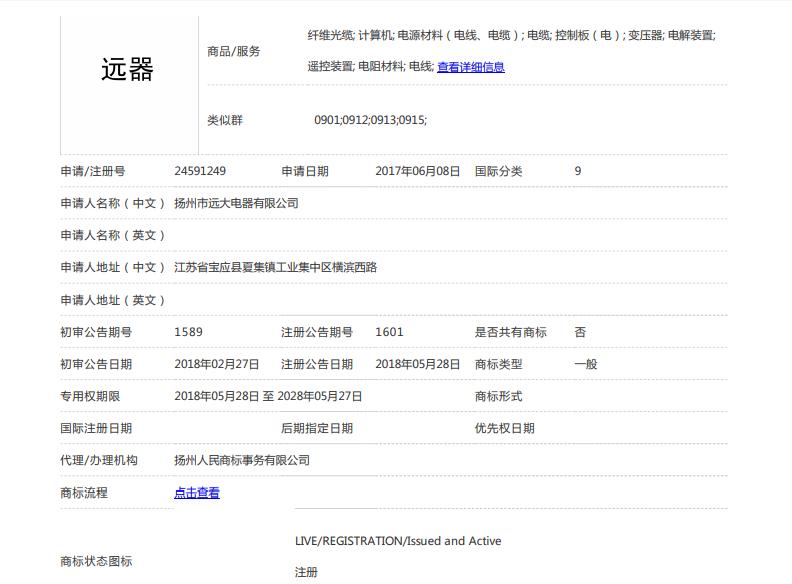Click the 初审公告日期 label

pos(96,364)
